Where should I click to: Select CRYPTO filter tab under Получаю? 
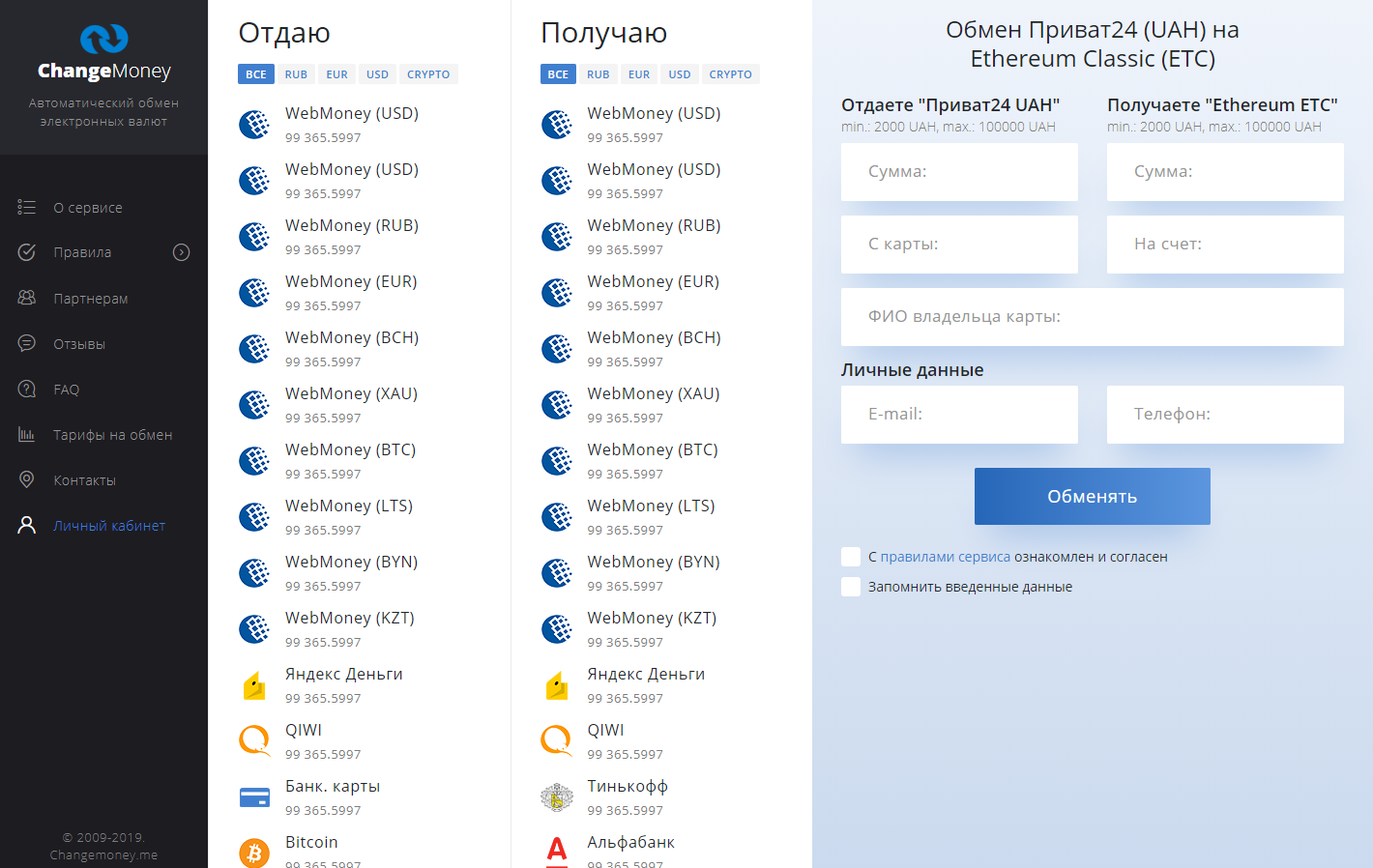[x=731, y=74]
